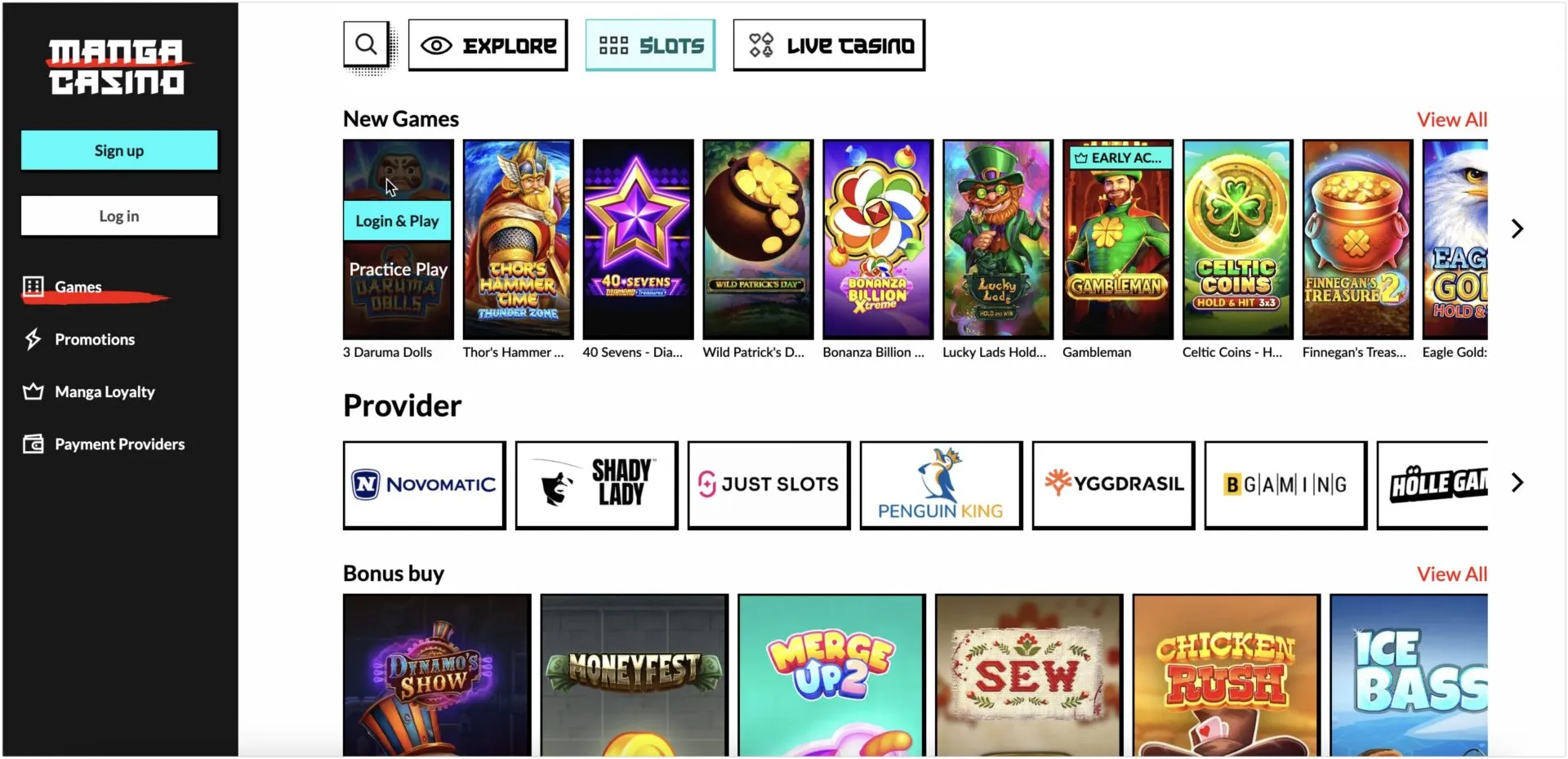Switch to the Slots tab
The height and width of the screenshot is (759, 1568).
[x=650, y=45]
